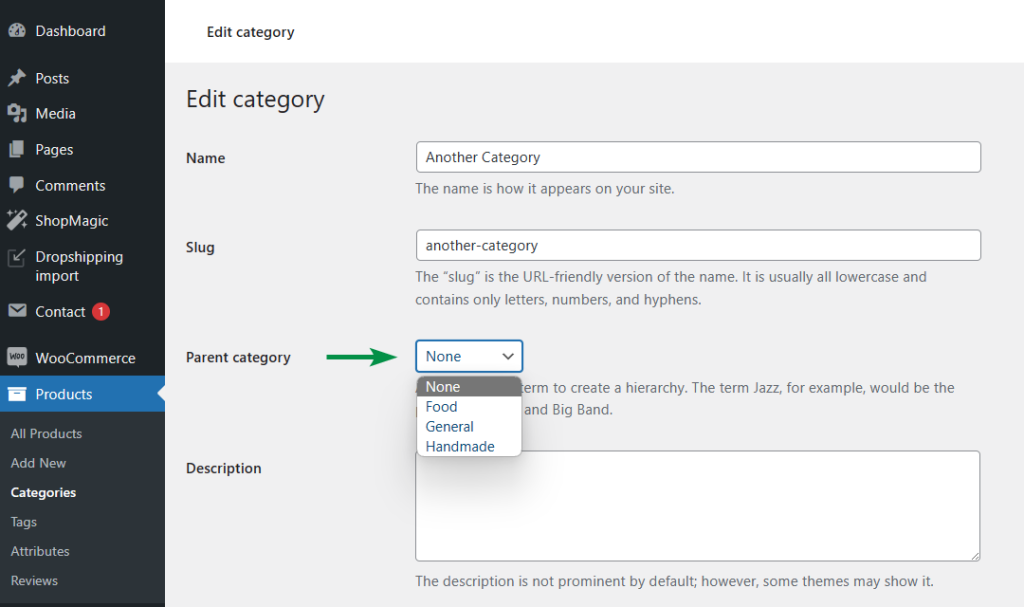Click the Pages icon in sidebar
The width and height of the screenshot is (1024, 607).
pyautogui.click(x=17, y=150)
